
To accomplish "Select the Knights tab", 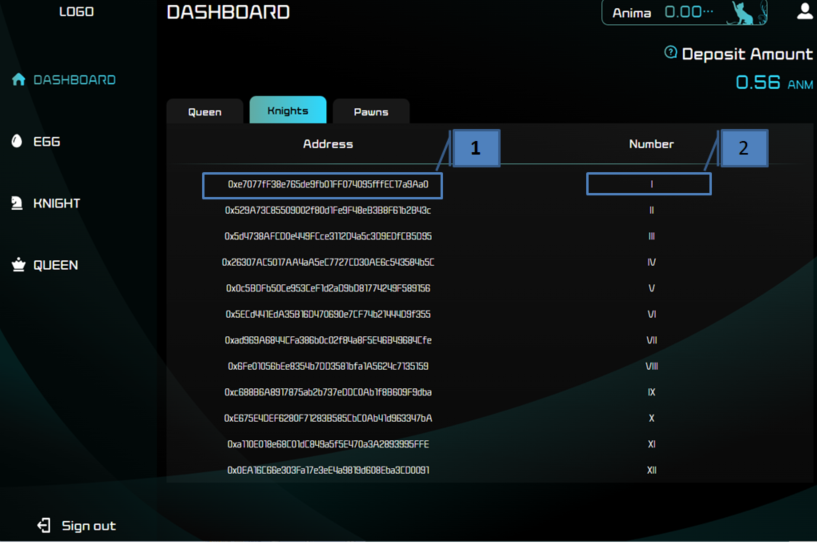I will [x=288, y=110].
